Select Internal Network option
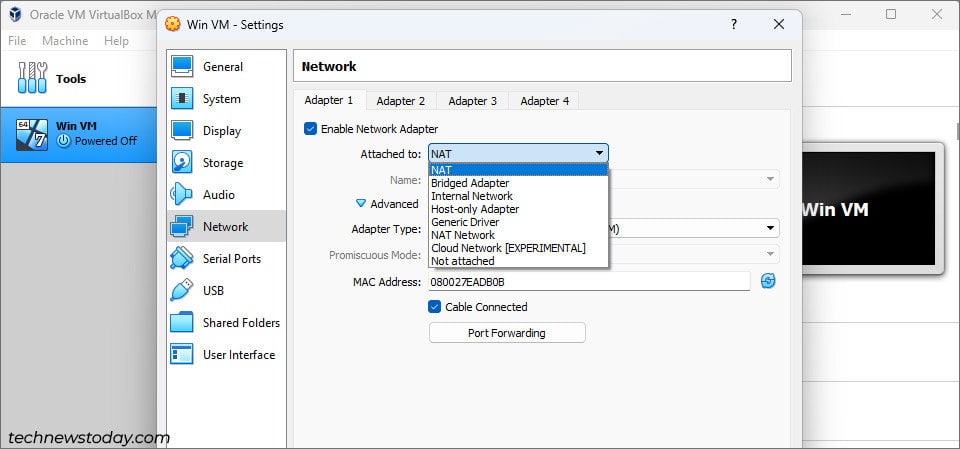960x449 pixels. (518, 196)
